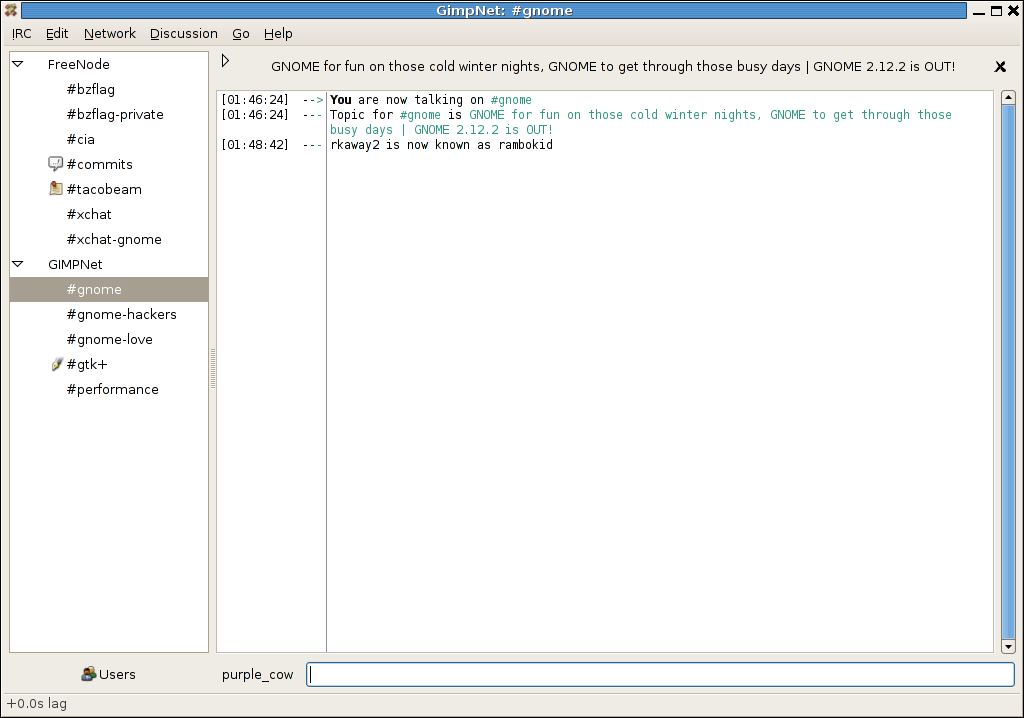Click the topic bar text about GNOME 2.12.2

[x=613, y=67]
